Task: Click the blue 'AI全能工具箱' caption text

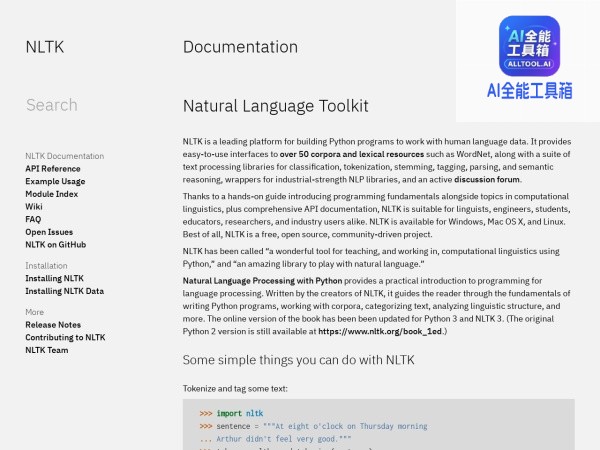Action: click(530, 91)
